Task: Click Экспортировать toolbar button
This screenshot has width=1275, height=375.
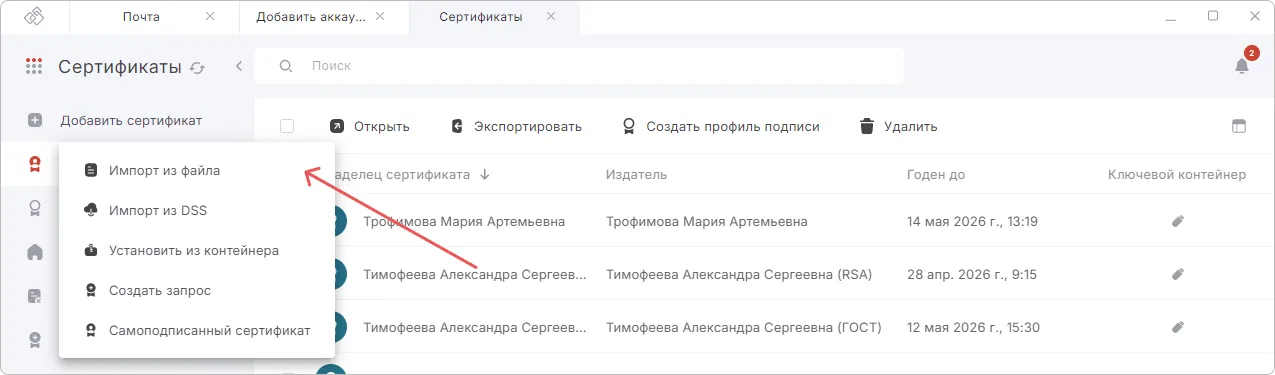Action: click(x=516, y=126)
